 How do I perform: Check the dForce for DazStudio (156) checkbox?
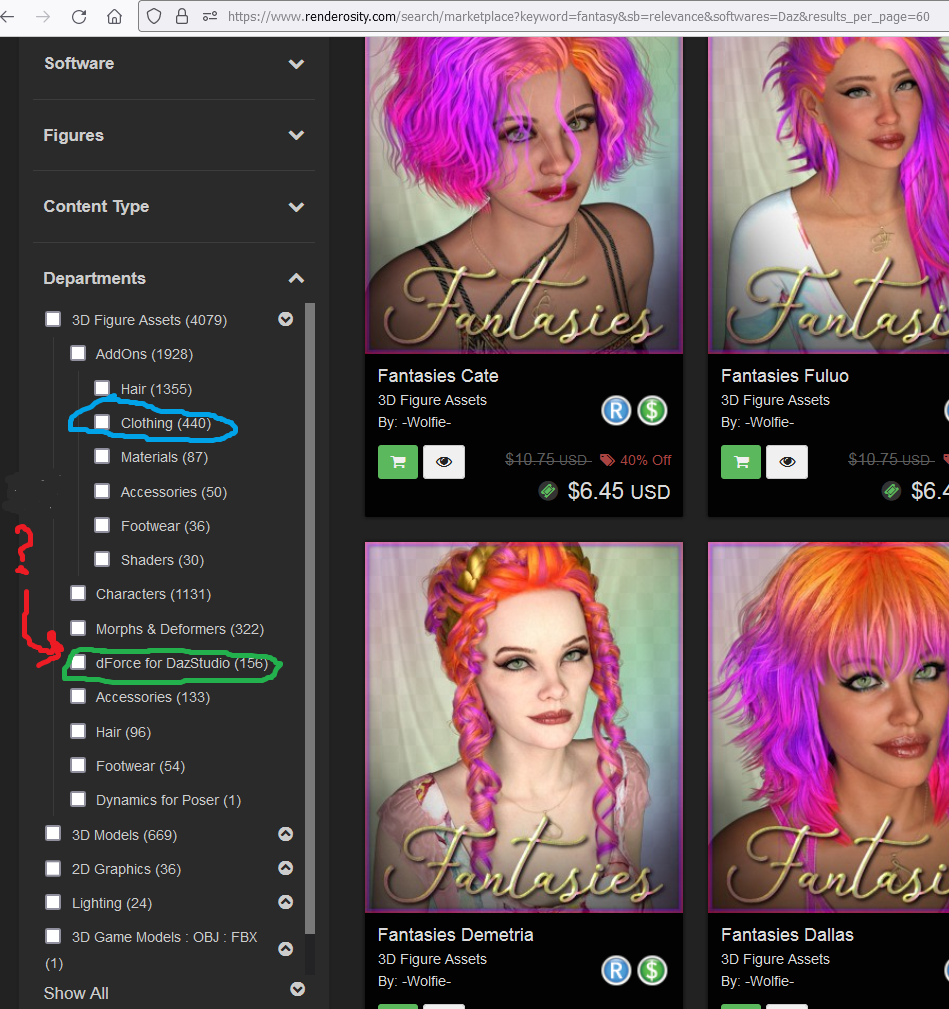78,662
